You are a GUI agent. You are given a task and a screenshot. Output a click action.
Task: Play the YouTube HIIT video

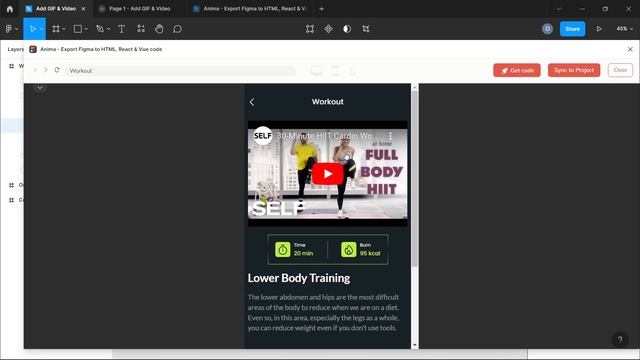(327, 174)
